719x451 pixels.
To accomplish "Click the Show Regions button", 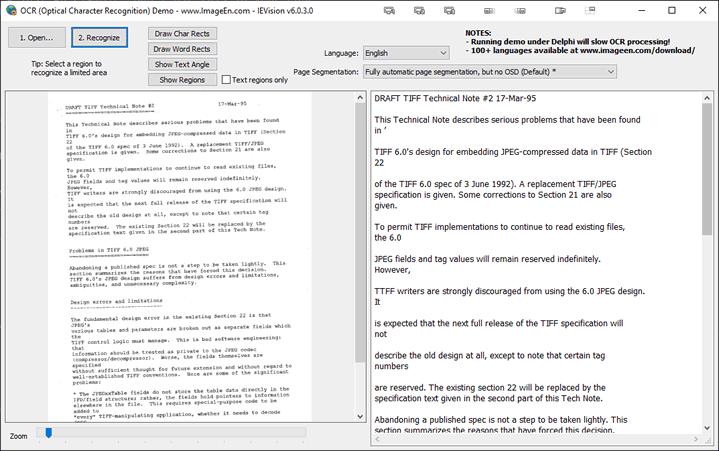I will [x=182, y=80].
